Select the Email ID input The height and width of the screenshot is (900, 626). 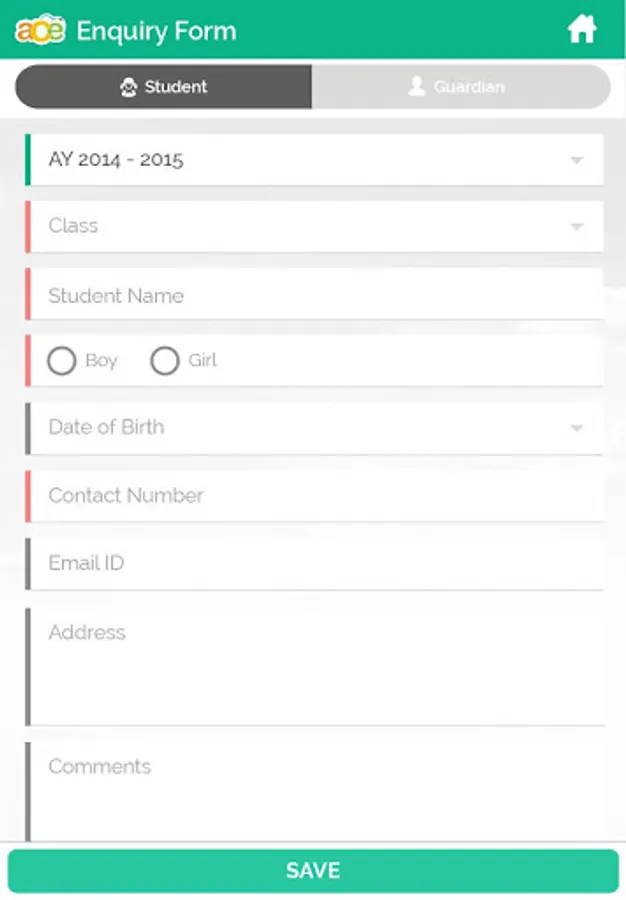pos(315,563)
